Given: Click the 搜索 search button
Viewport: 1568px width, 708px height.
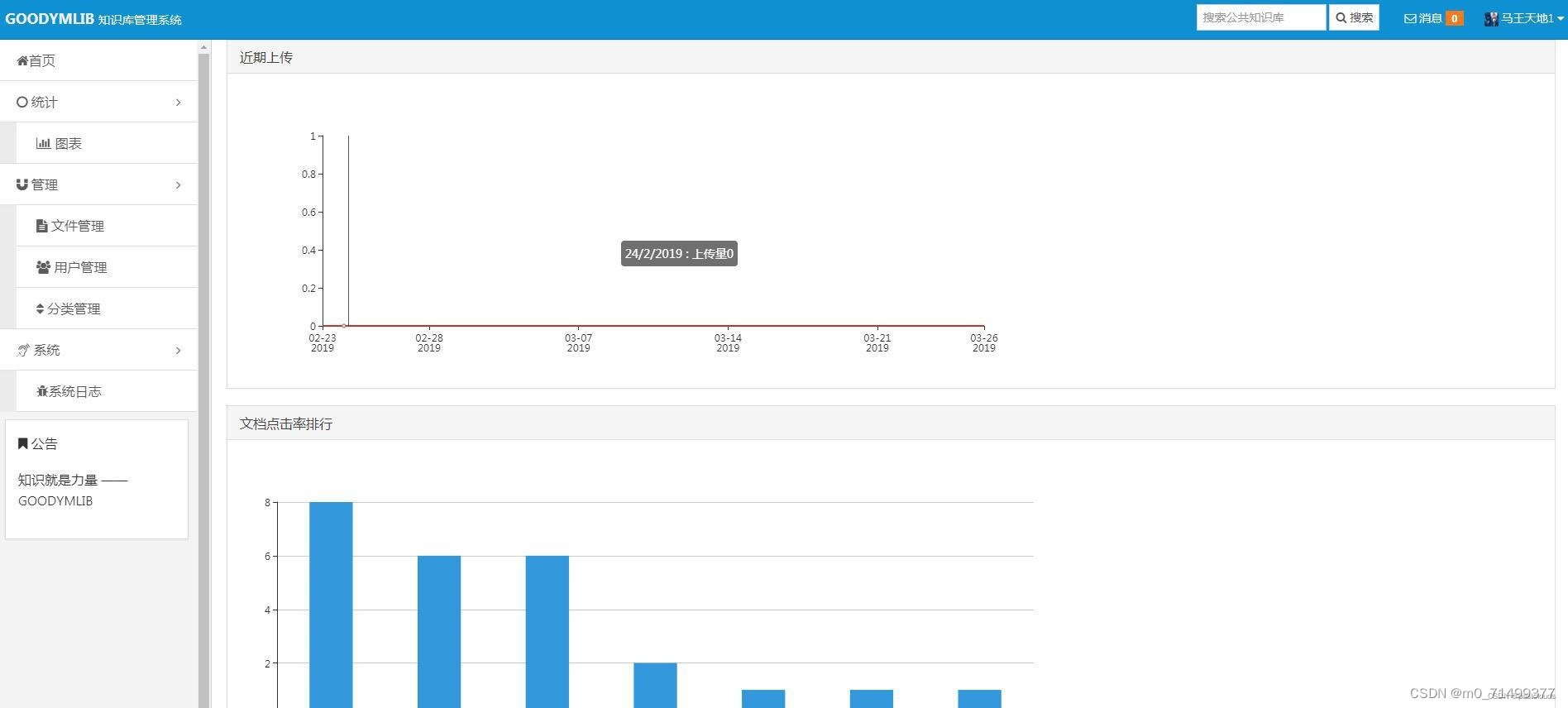Looking at the screenshot, I should [x=1354, y=17].
